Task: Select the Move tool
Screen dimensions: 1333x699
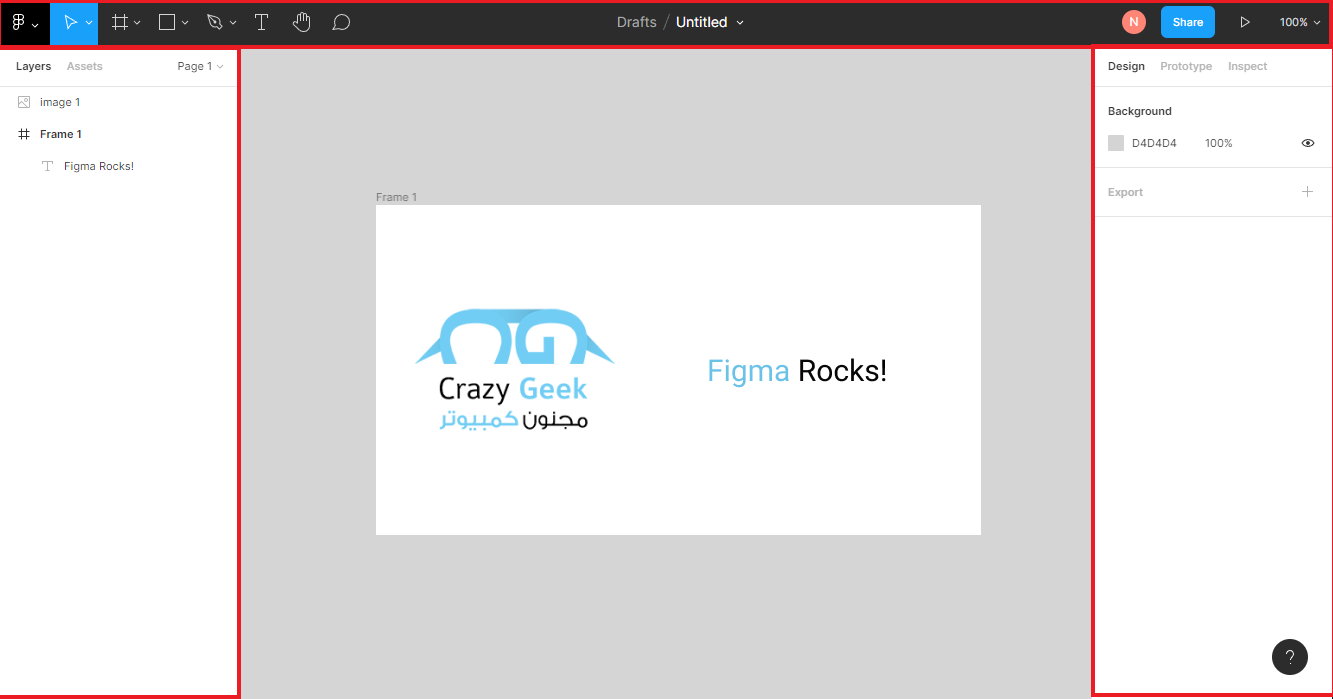Action: pos(68,21)
